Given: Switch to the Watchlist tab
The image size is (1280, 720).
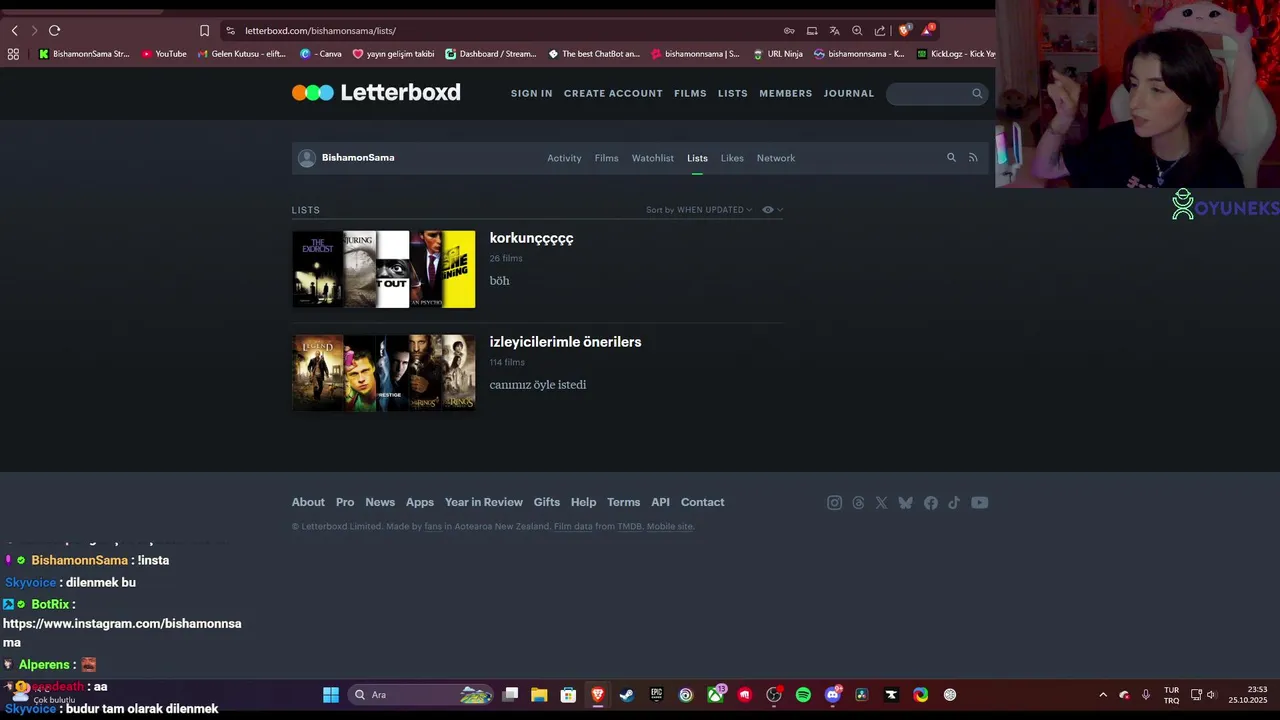Looking at the screenshot, I should coord(653,158).
